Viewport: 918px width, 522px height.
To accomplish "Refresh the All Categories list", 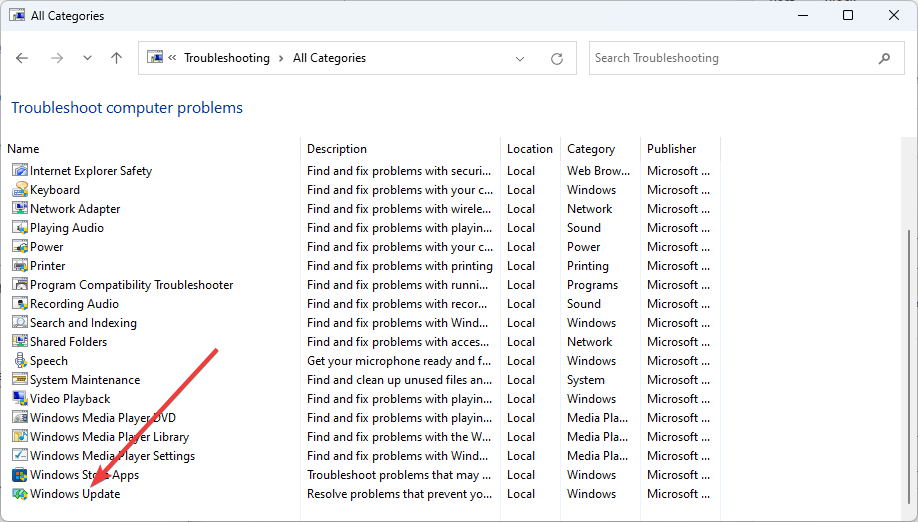I will (x=557, y=59).
